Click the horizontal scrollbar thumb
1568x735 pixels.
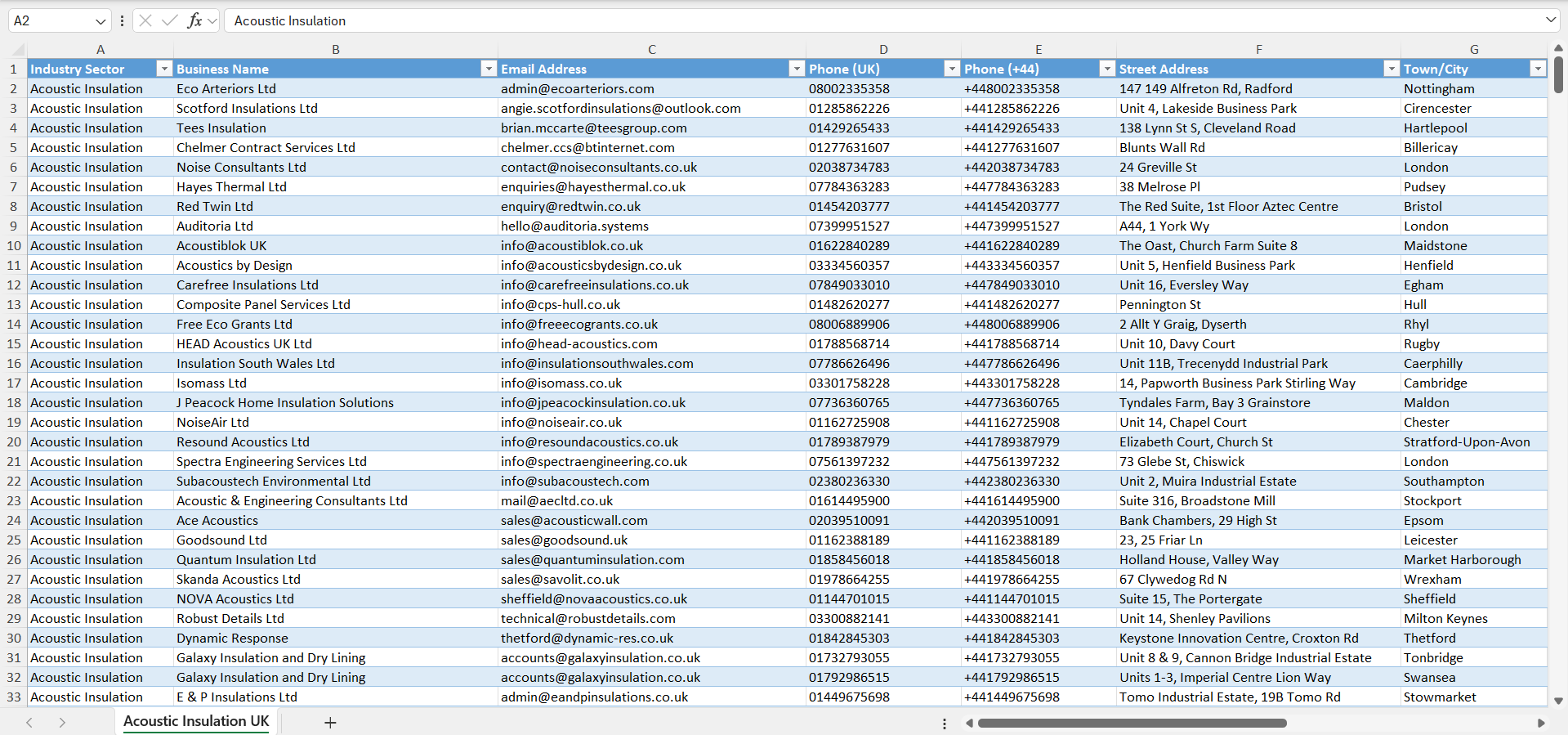tap(1132, 723)
